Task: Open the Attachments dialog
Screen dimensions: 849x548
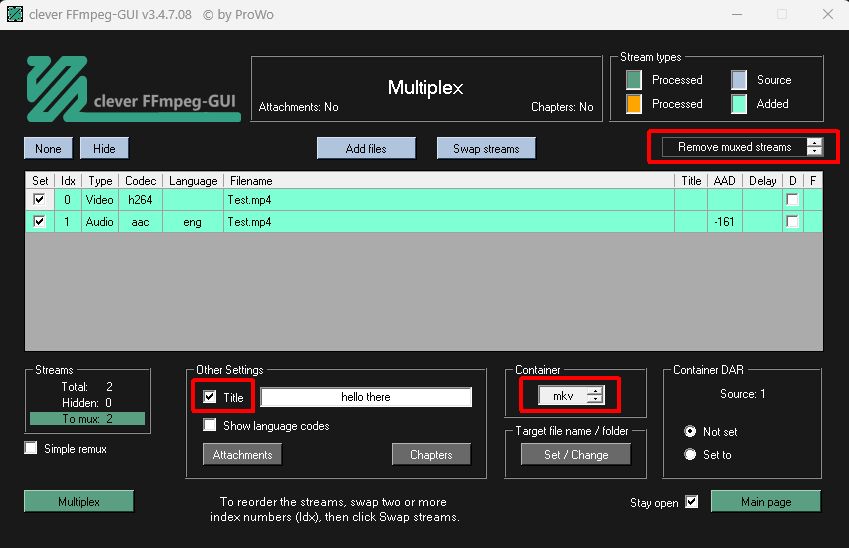Action: (242, 454)
